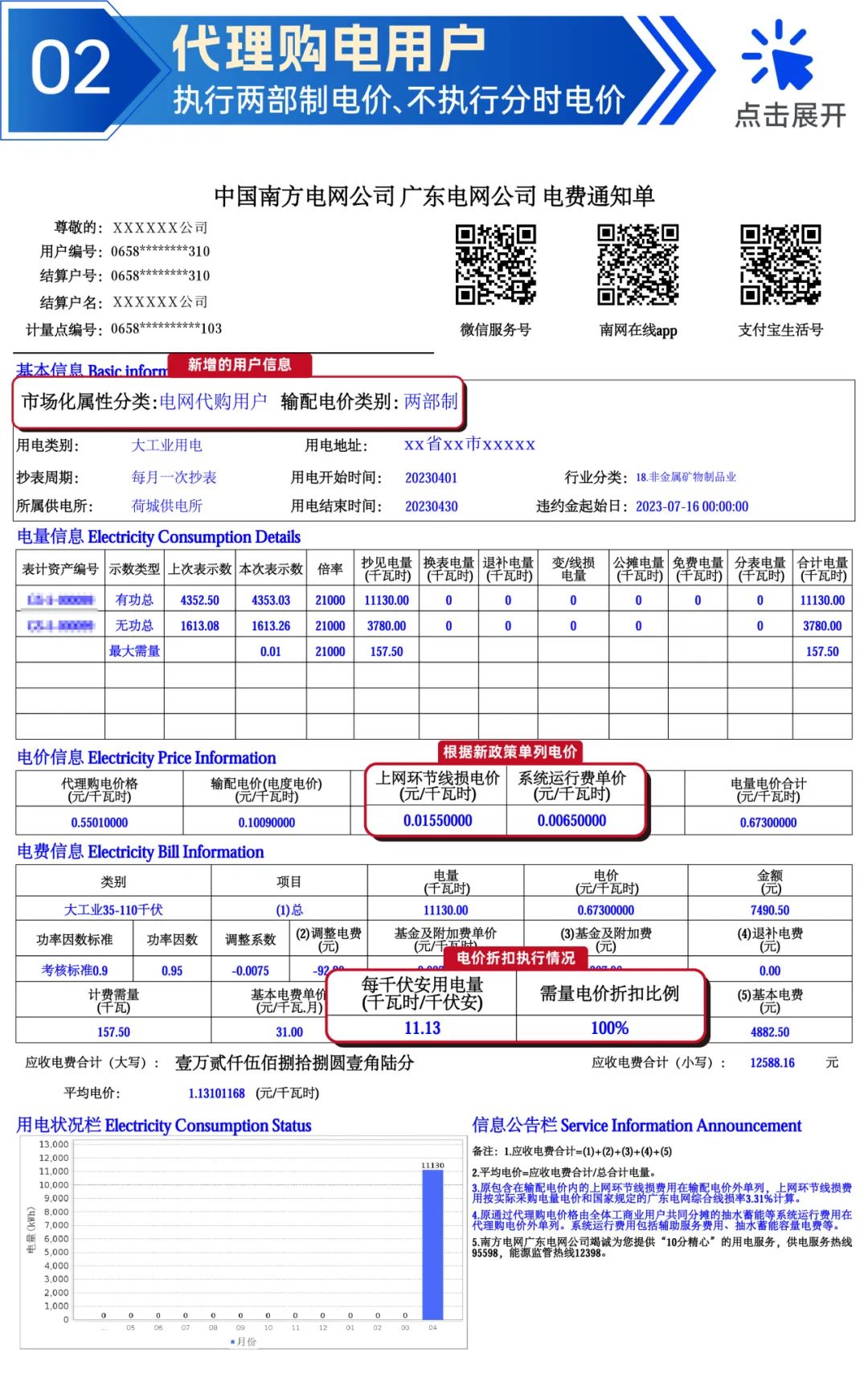
Task: Click the total amount 12588.16
Action: 772,1063
